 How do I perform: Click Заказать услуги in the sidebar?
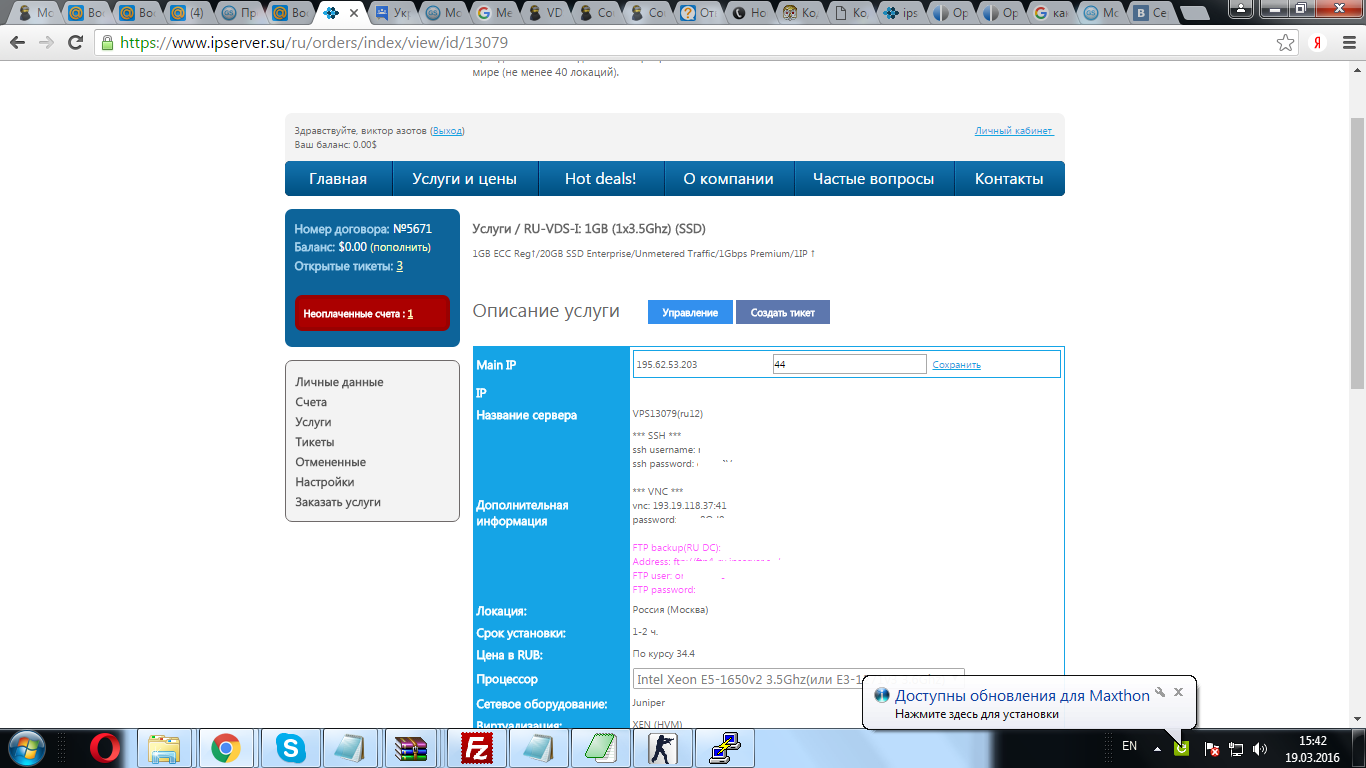coord(338,502)
